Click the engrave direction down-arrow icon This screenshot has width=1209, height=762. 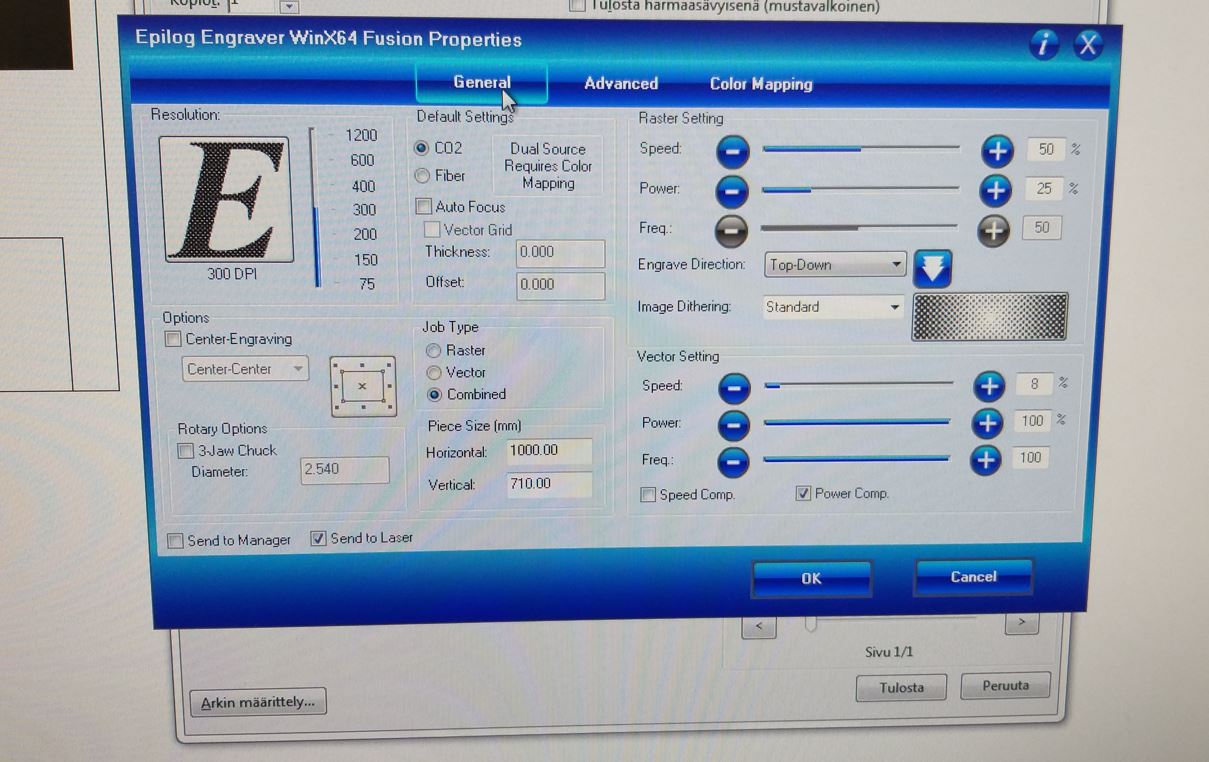[x=933, y=268]
